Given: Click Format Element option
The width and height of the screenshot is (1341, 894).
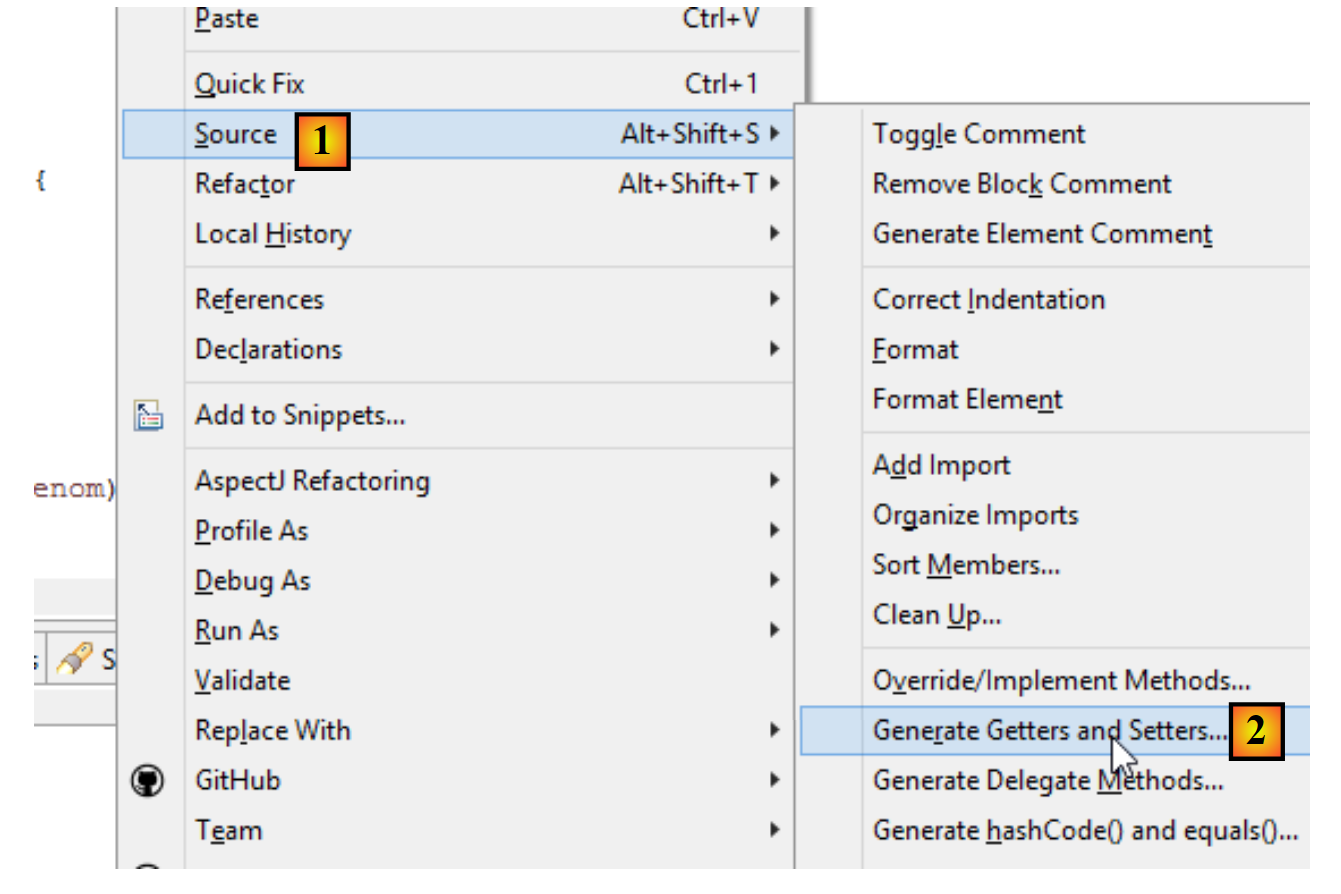Looking at the screenshot, I should pos(967,400).
